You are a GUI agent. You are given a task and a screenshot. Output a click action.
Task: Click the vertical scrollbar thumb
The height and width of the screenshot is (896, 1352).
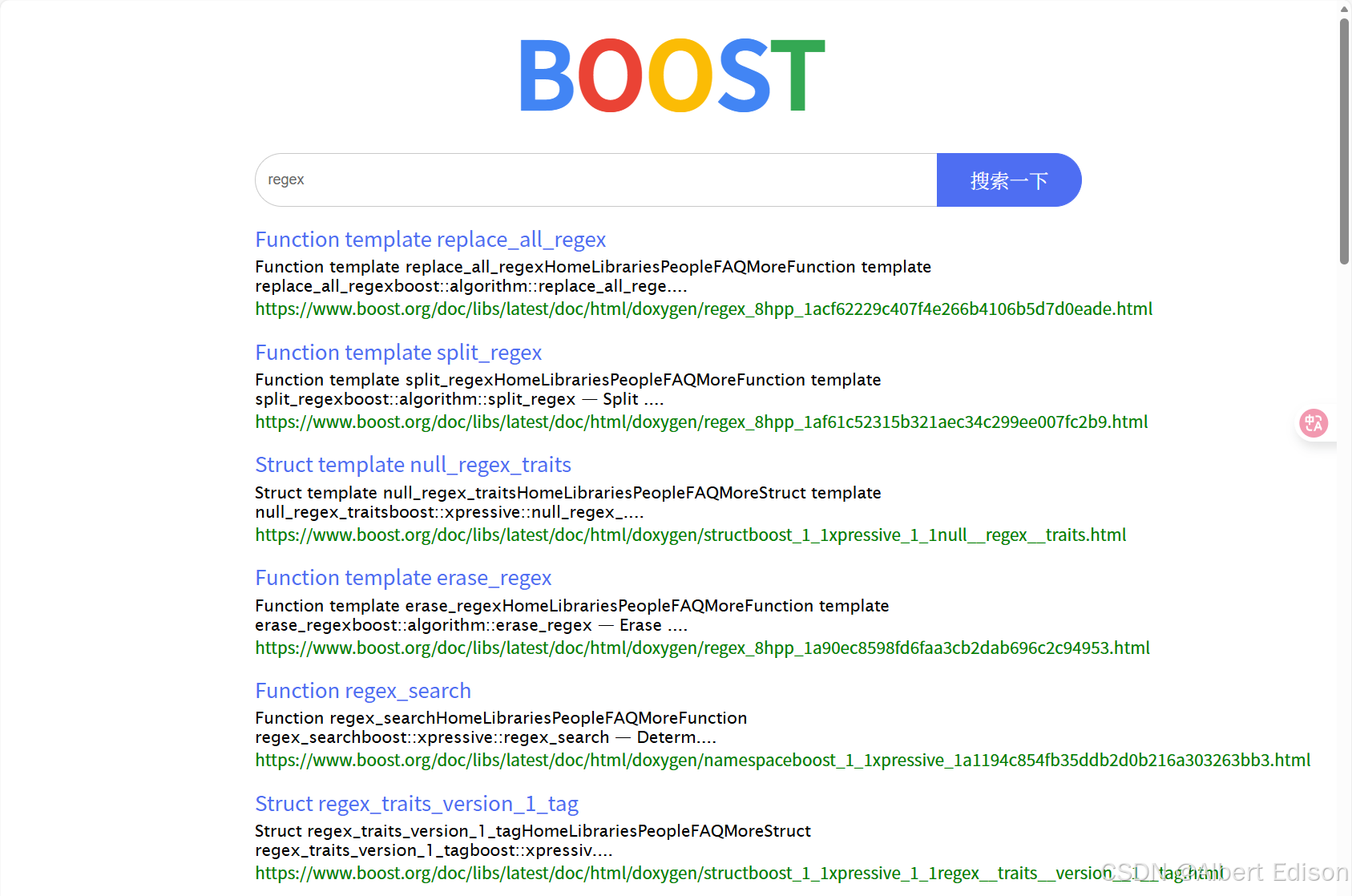(x=1344, y=141)
